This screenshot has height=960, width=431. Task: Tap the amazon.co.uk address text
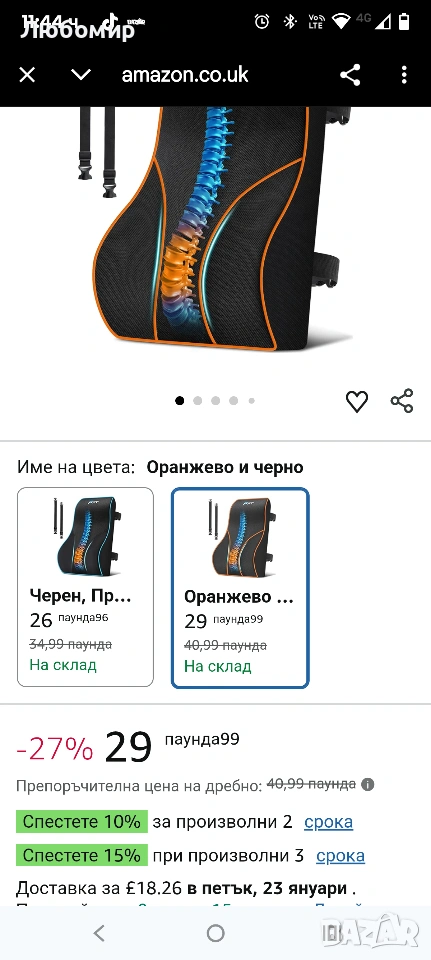point(185,75)
